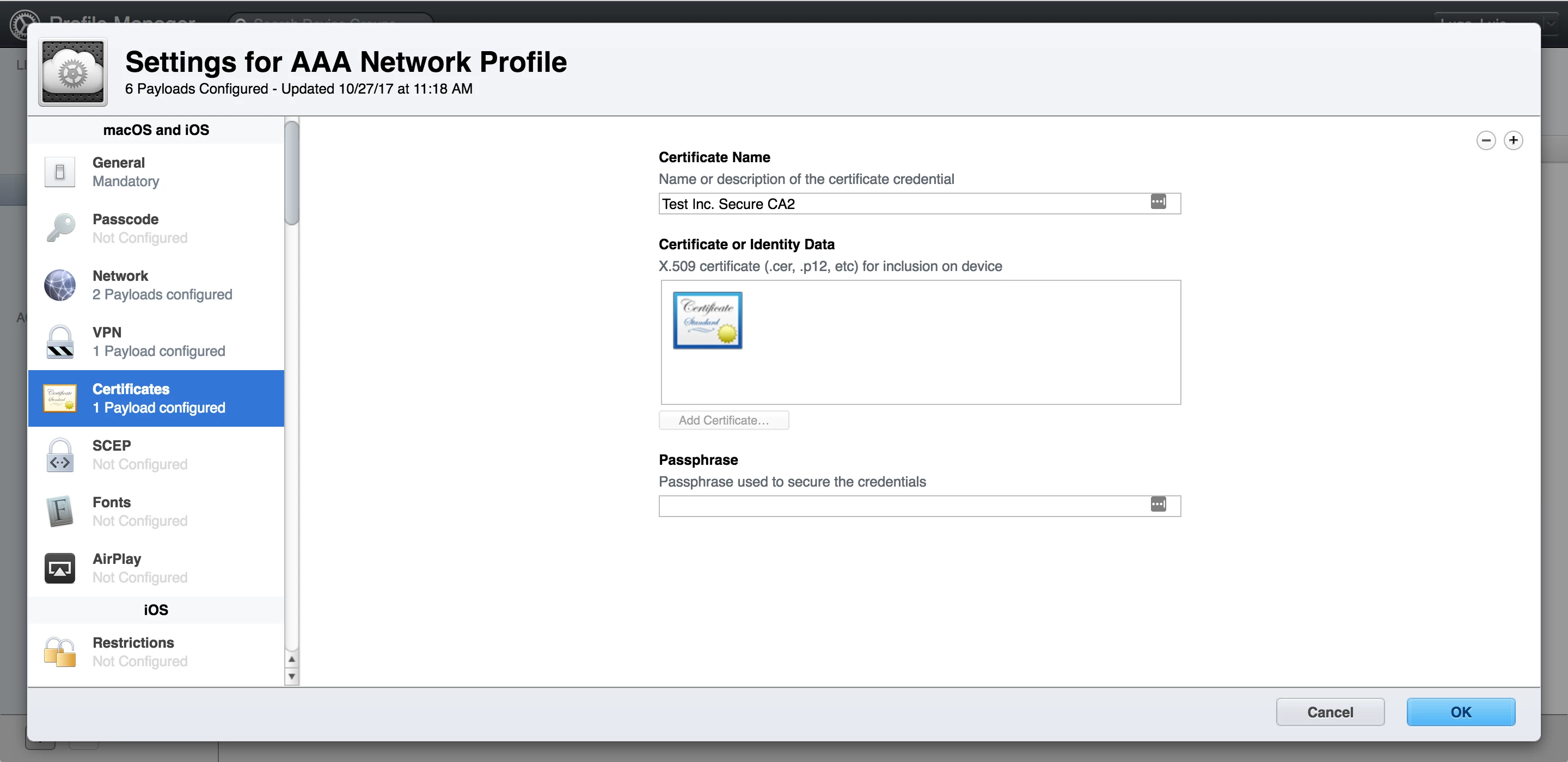The width and height of the screenshot is (1568, 762).
Task: Open variable picker in Certificate Name field
Action: tap(1157, 202)
